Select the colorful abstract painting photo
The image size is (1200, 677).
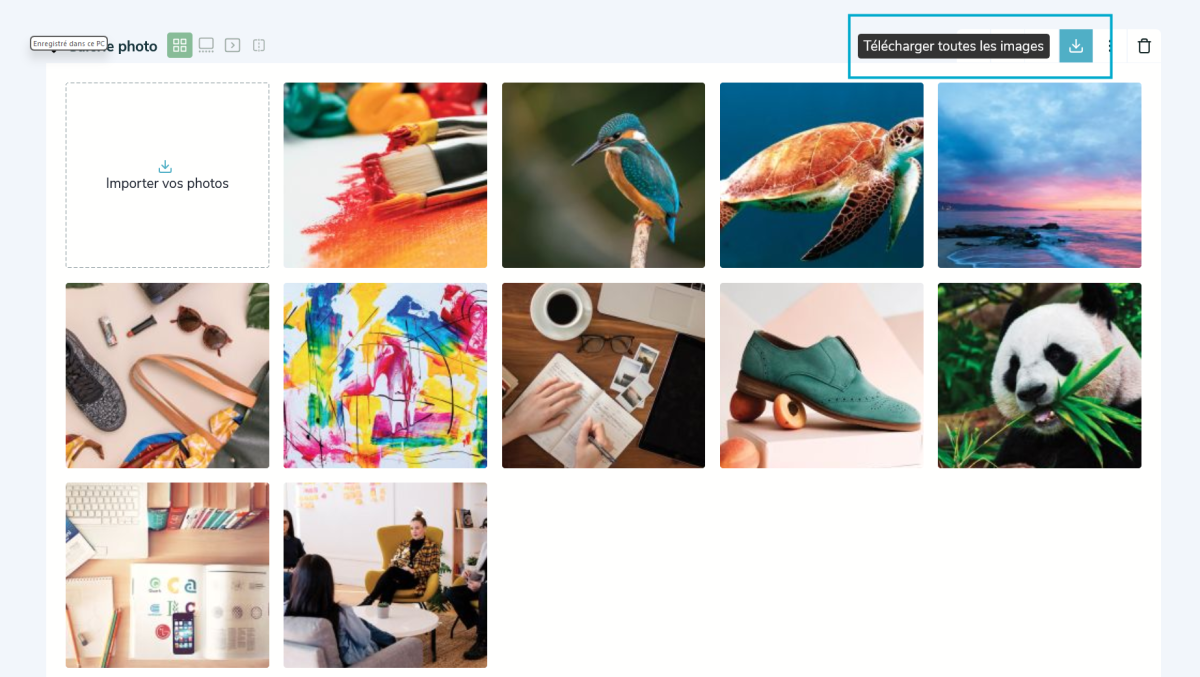pyautogui.click(x=385, y=375)
